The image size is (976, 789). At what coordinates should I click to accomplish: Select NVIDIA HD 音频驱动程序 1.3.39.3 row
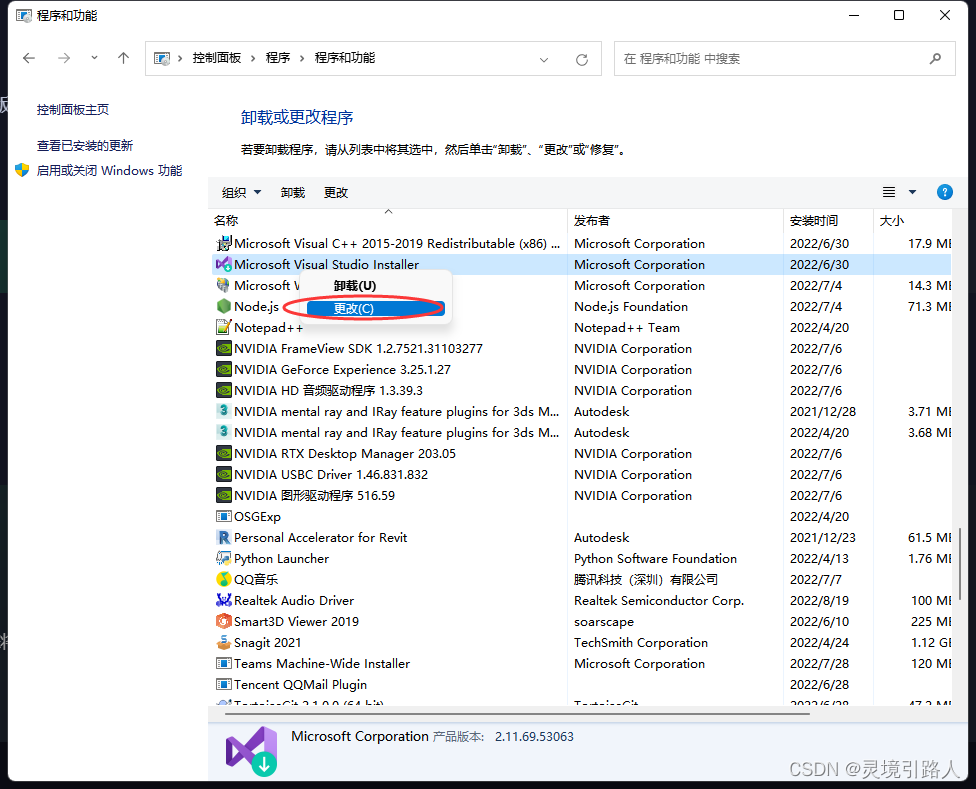coord(581,391)
